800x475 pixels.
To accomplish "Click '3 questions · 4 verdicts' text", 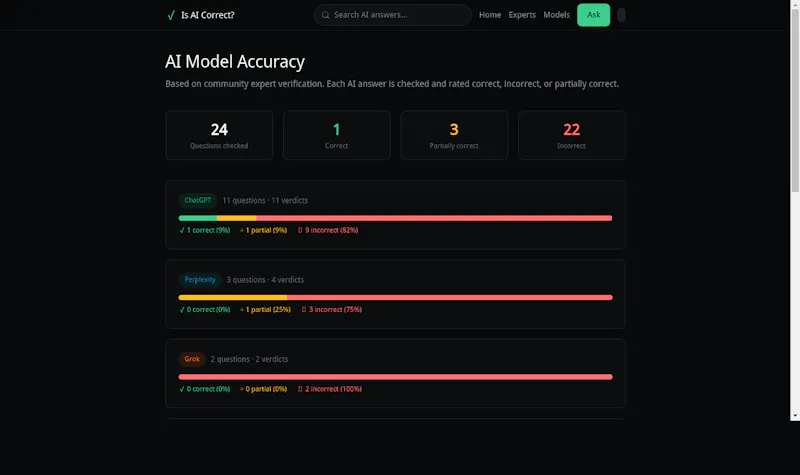I will pyautogui.click(x=265, y=280).
